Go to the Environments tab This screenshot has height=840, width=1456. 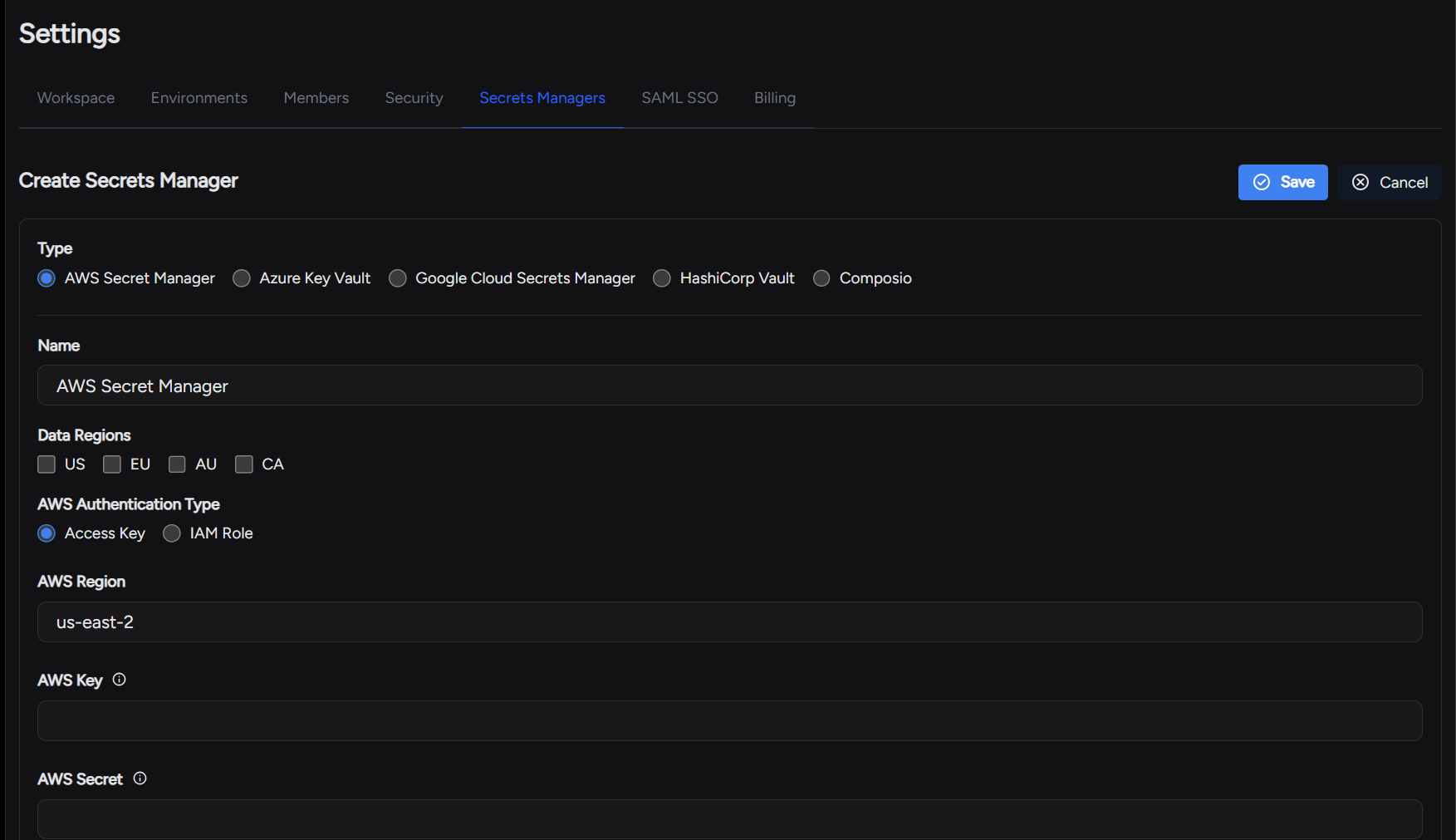(199, 98)
